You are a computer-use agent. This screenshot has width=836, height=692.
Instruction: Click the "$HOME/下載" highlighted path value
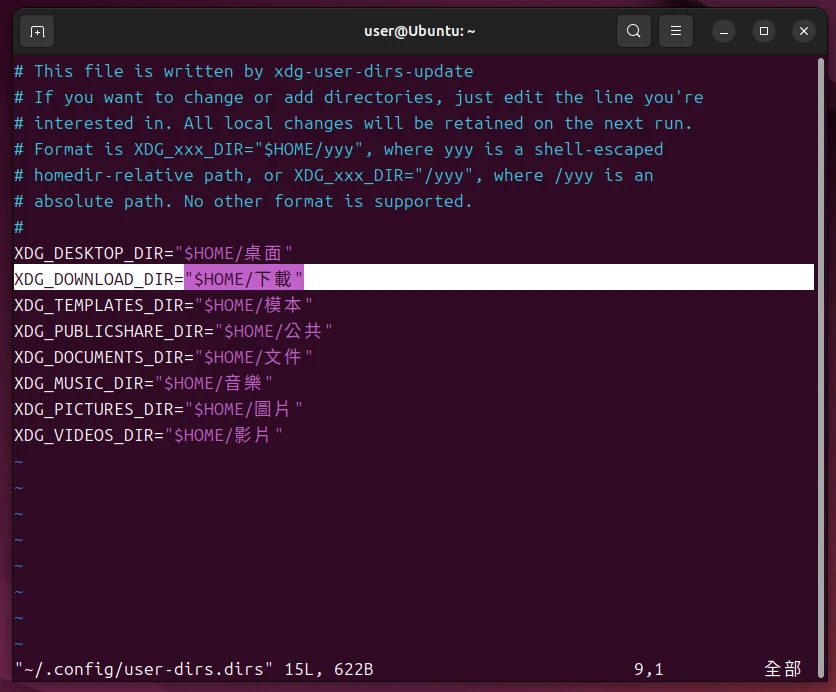(244, 279)
